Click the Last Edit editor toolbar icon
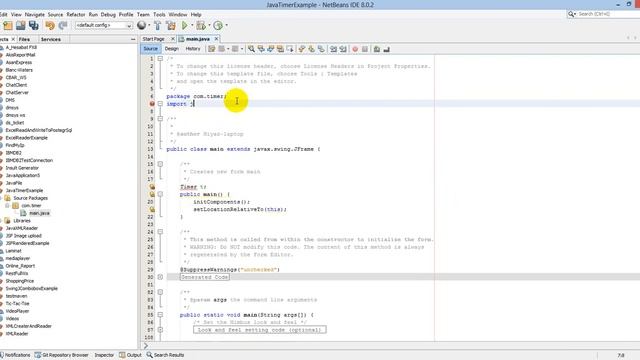This screenshot has width=640, height=360. click(x=211, y=49)
